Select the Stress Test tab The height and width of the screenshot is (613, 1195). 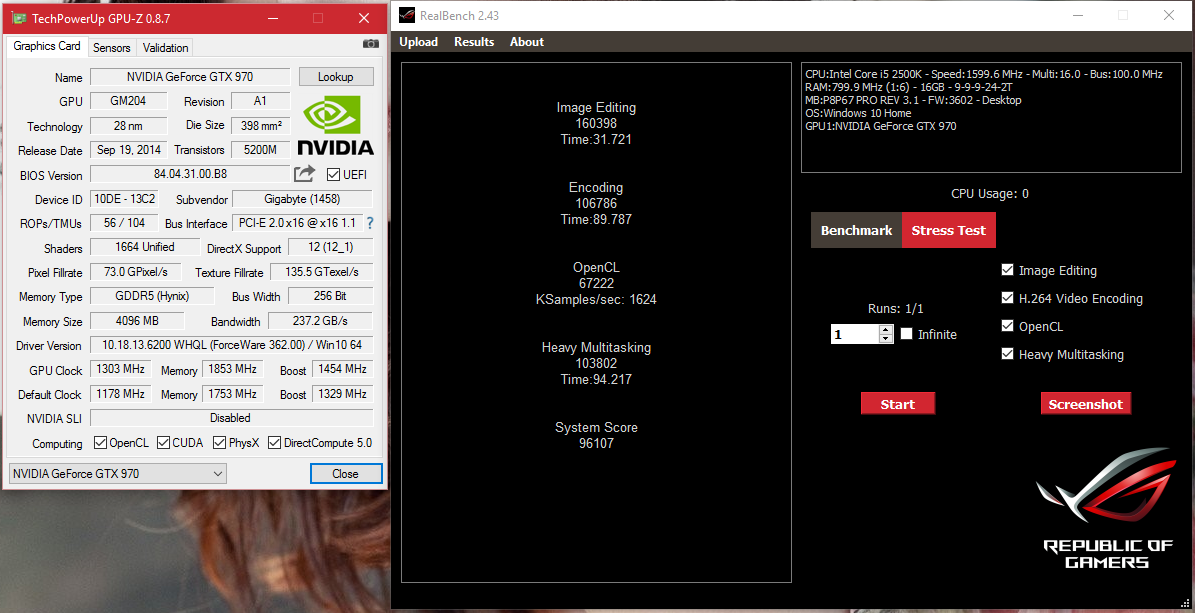pyautogui.click(x=948, y=230)
